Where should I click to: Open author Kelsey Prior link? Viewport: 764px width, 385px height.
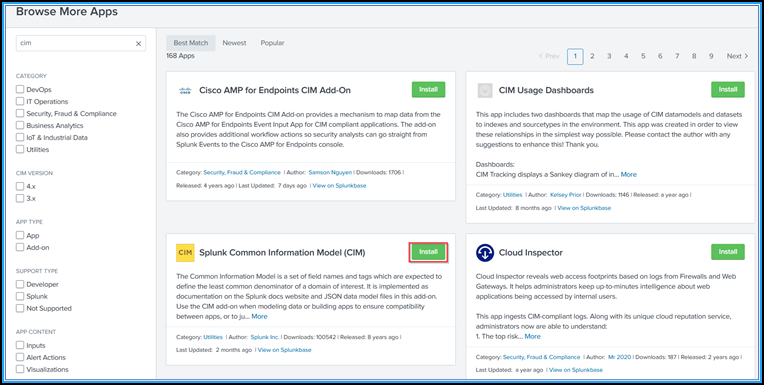click(565, 195)
